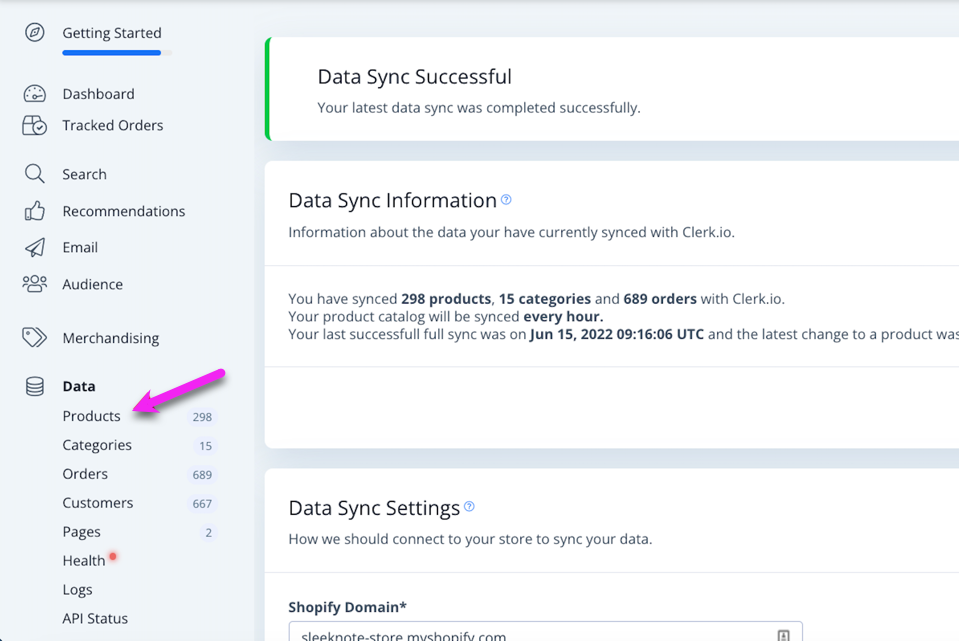This screenshot has height=641, width=959.
Task: Click the Audience people icon
Action: click(x=35, y=284)
